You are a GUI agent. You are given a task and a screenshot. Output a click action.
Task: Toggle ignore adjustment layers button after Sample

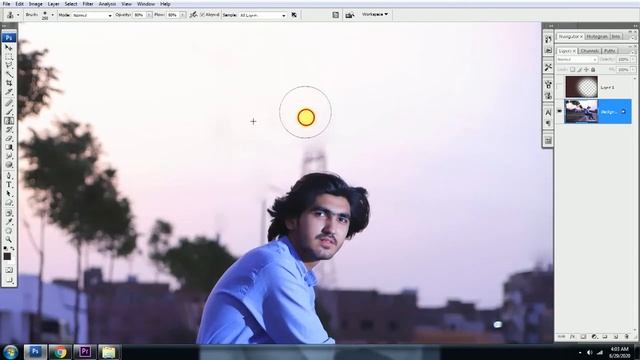point(294,15)
